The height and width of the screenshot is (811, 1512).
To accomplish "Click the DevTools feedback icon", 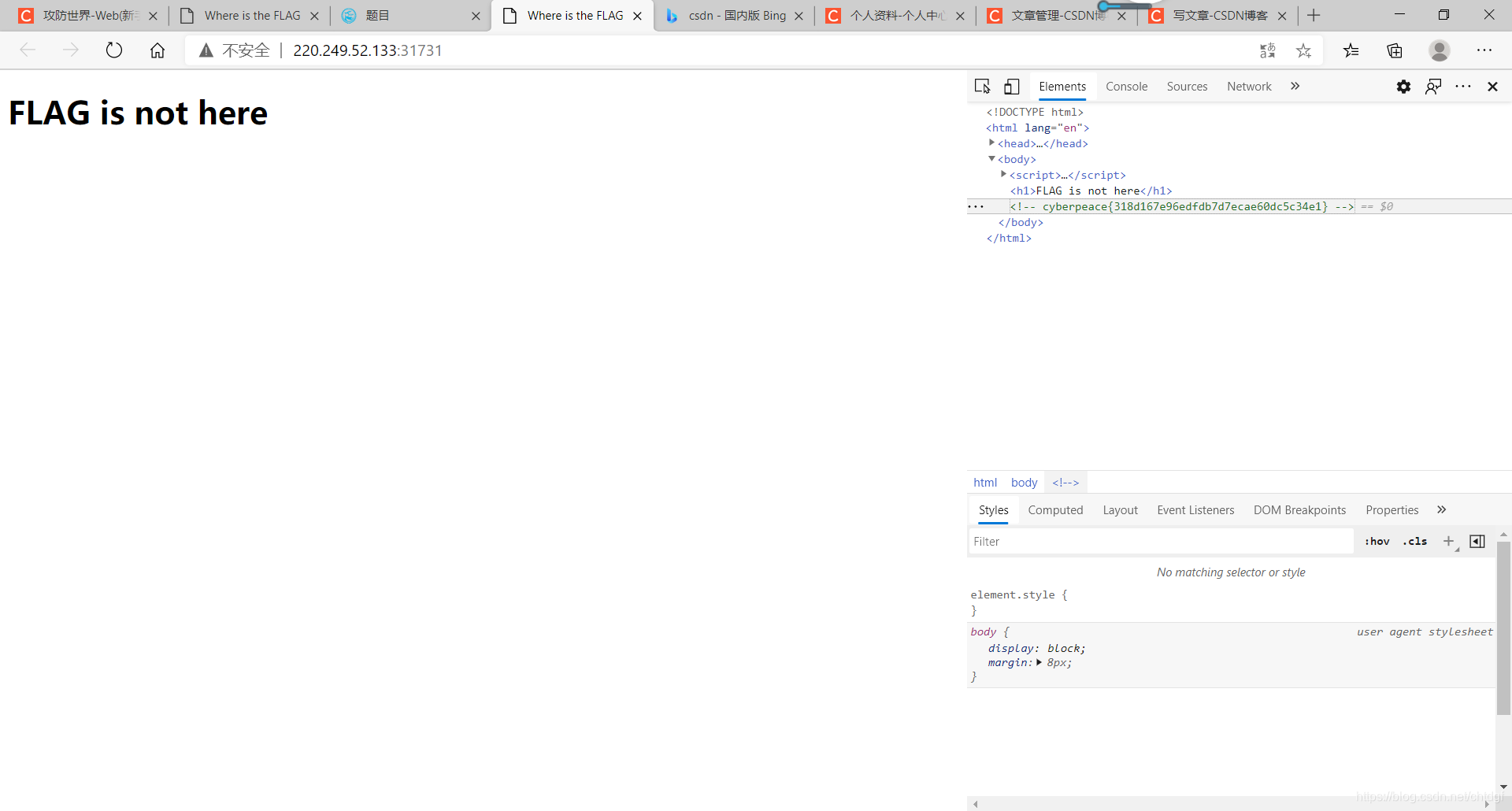I will pos(1433,87).
